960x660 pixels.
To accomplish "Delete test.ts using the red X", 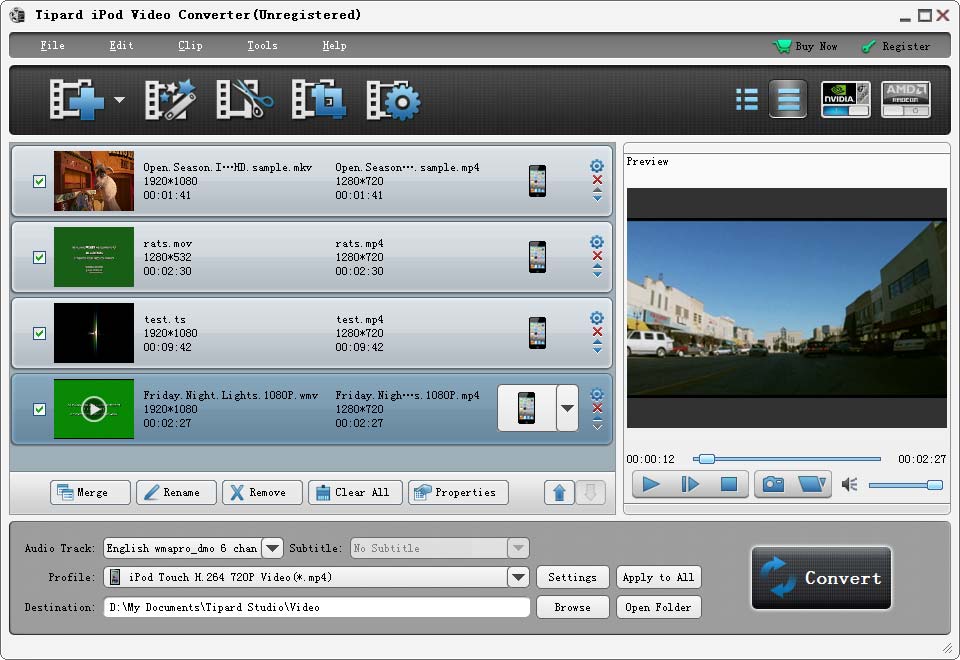I will [x=597, y=332].
